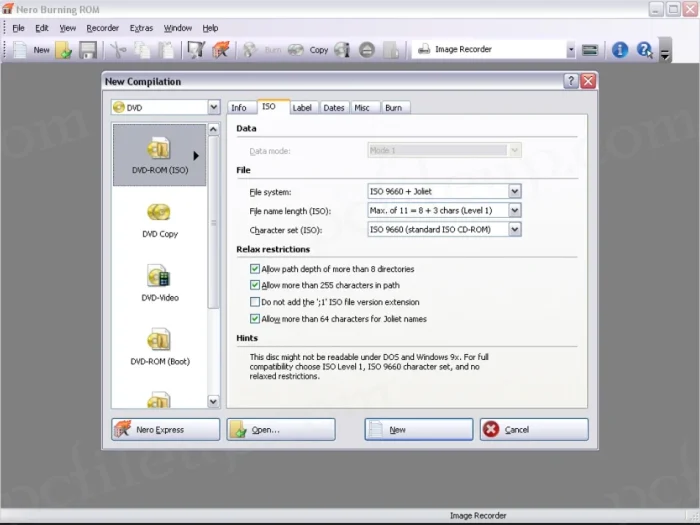Switch to the Dates tab
Screen dimensions: 700x525
coord(334,108)
